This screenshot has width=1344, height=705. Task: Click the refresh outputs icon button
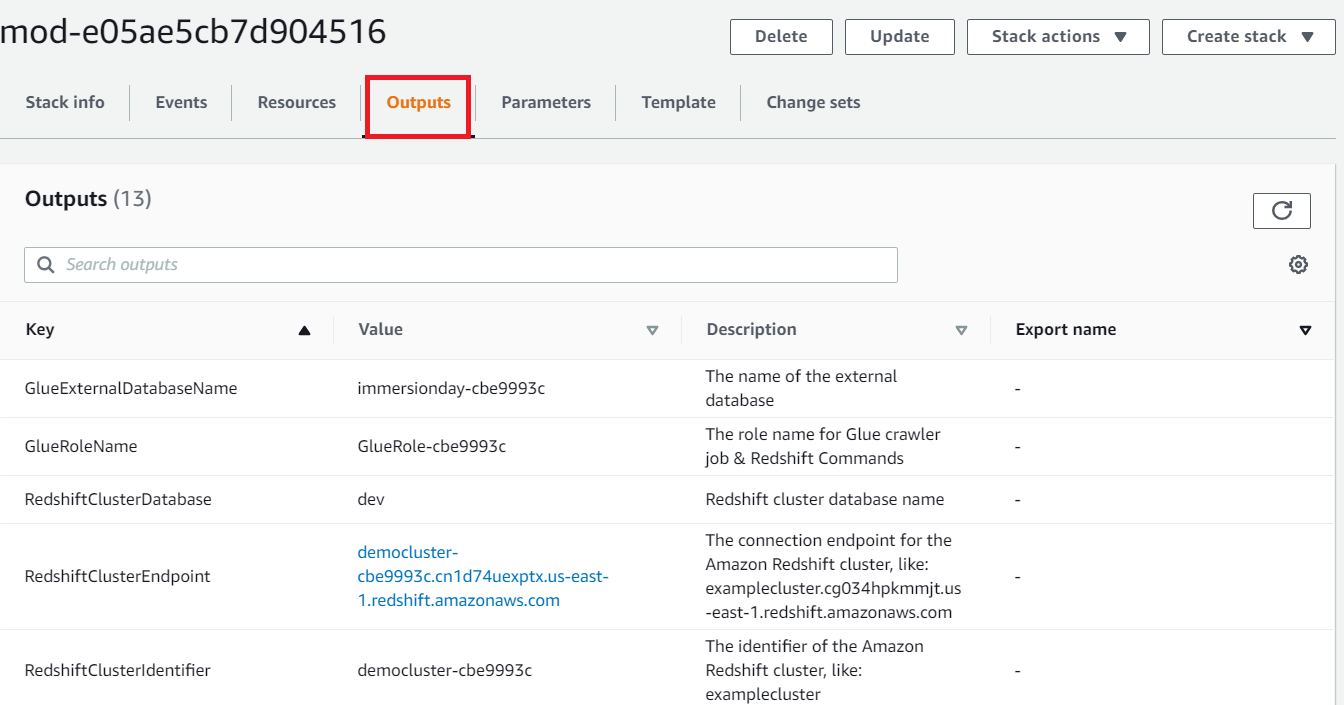(1281, 211)
